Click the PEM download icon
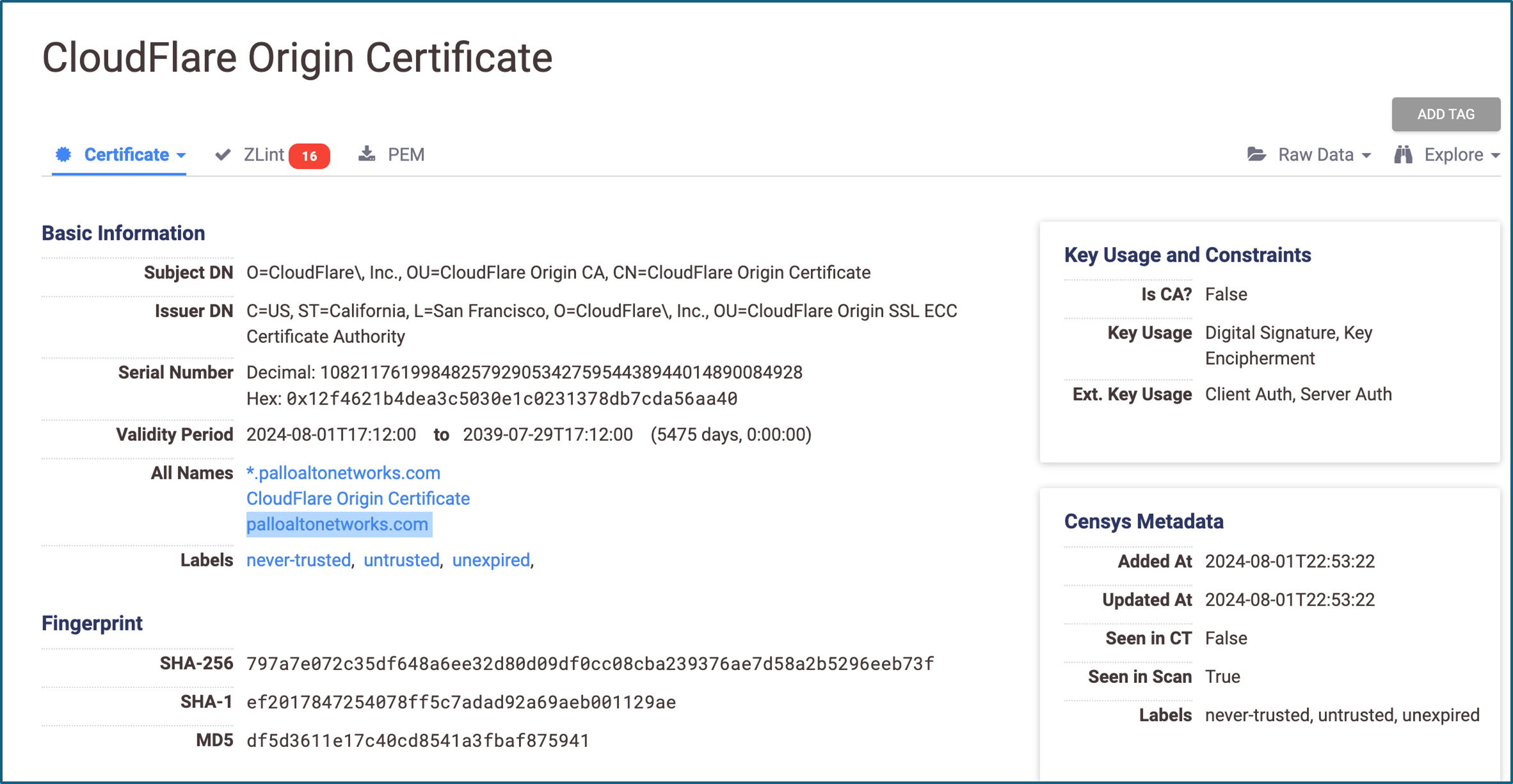Viewport: 1513px width, 784px height. 367,154
